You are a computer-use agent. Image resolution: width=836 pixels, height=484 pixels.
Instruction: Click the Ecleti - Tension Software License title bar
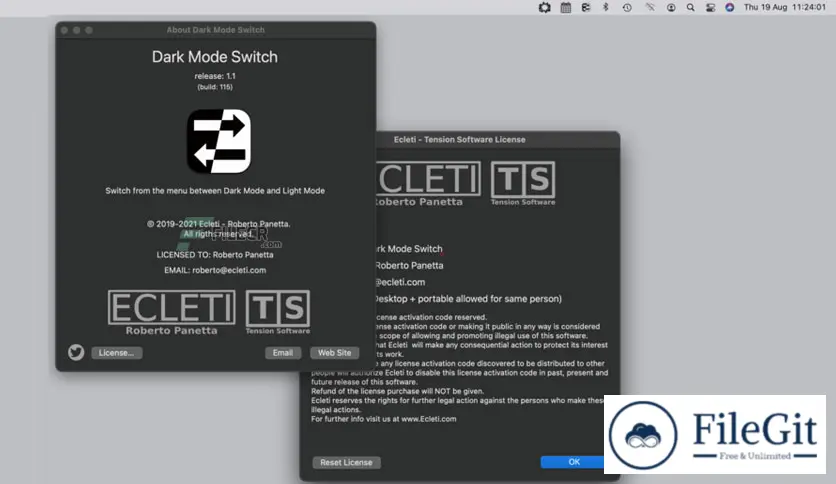(x=498, y=139)
